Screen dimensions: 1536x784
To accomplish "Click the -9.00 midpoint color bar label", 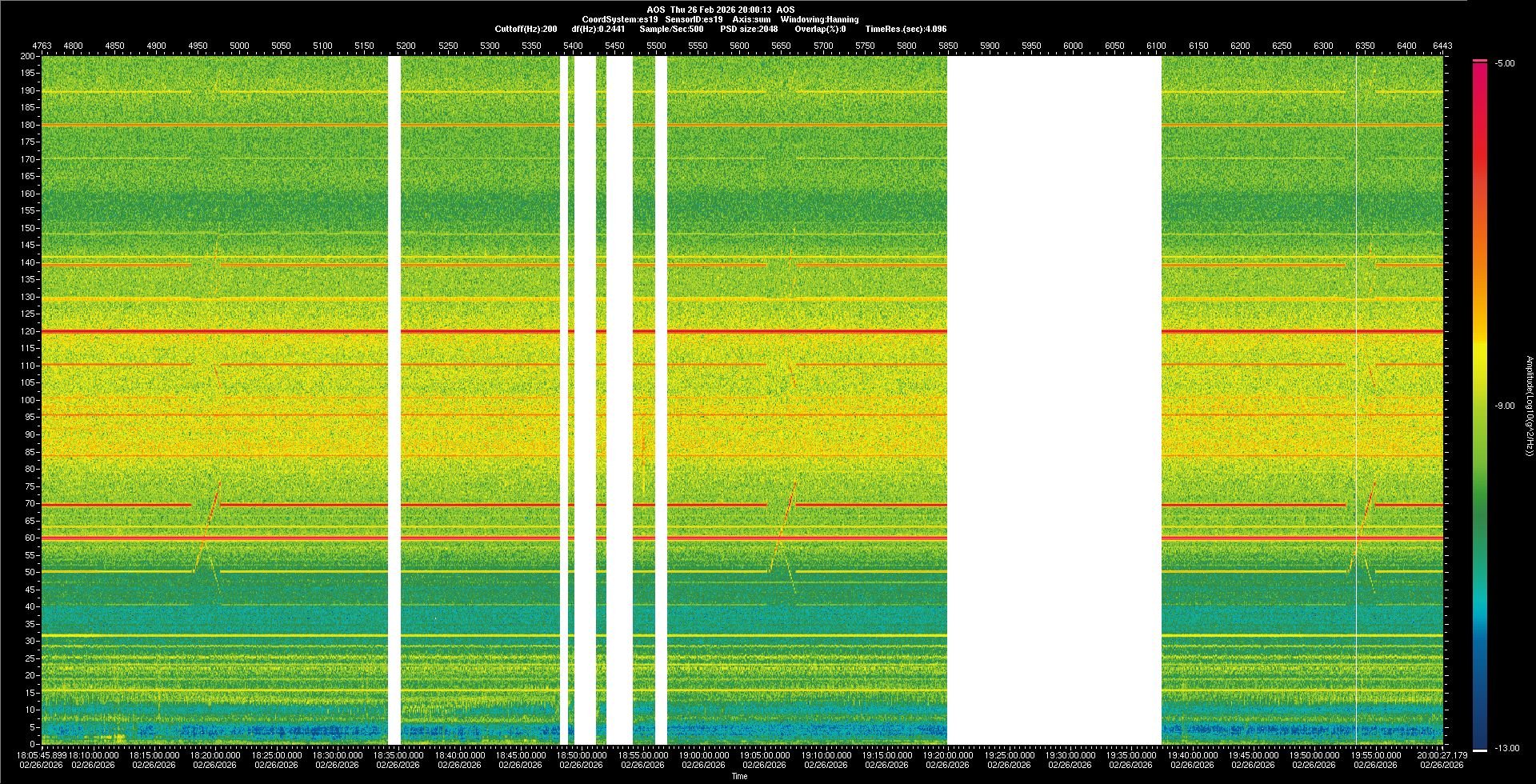I will tap(1505, 406).
